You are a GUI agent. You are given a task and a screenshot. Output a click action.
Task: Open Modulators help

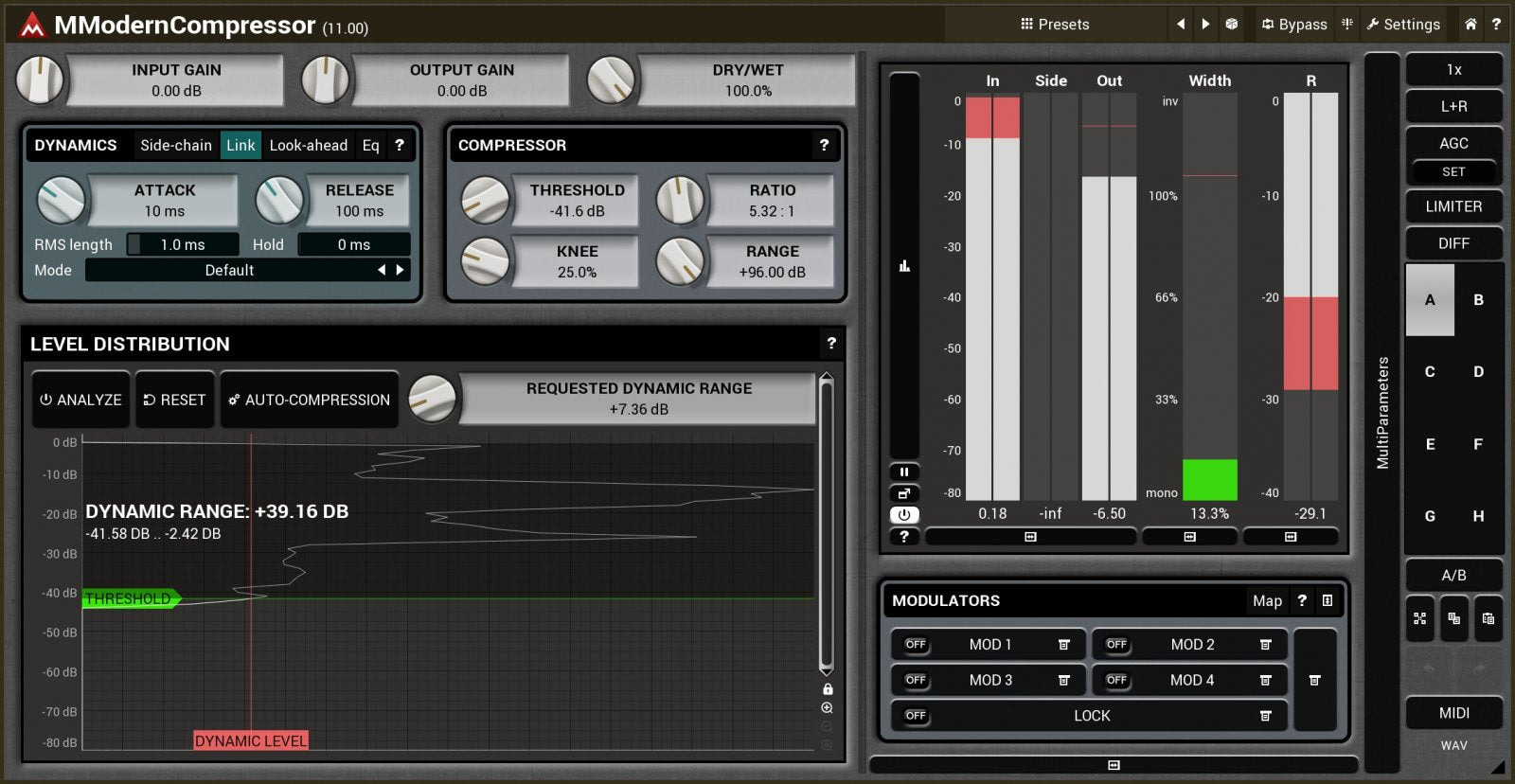click(1302, 600)
